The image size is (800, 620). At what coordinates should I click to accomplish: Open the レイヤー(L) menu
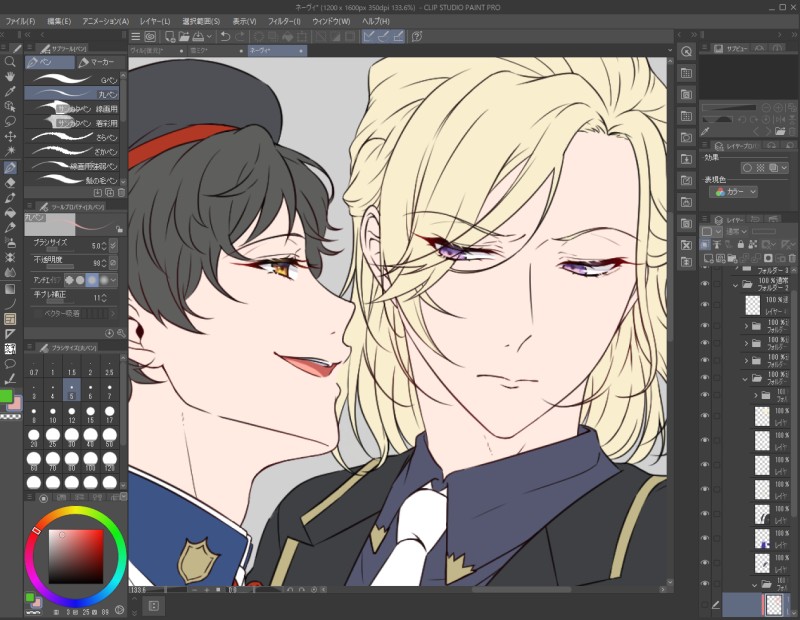(x=155, y=21)
